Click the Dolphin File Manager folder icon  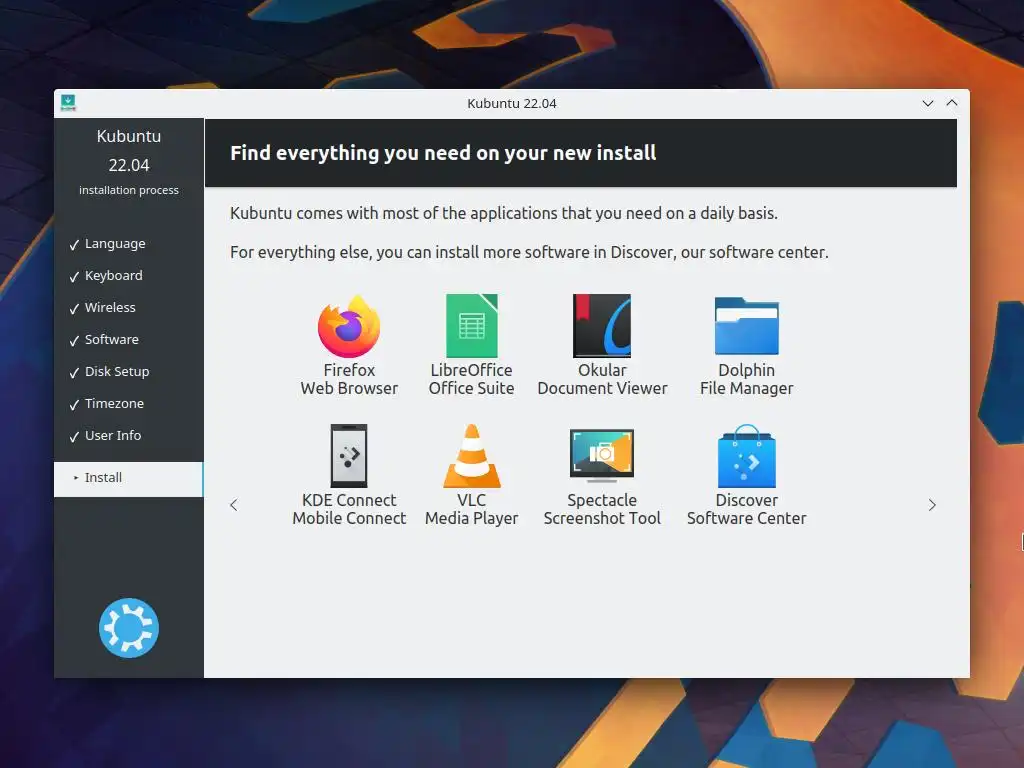click(x=746, y=326)
